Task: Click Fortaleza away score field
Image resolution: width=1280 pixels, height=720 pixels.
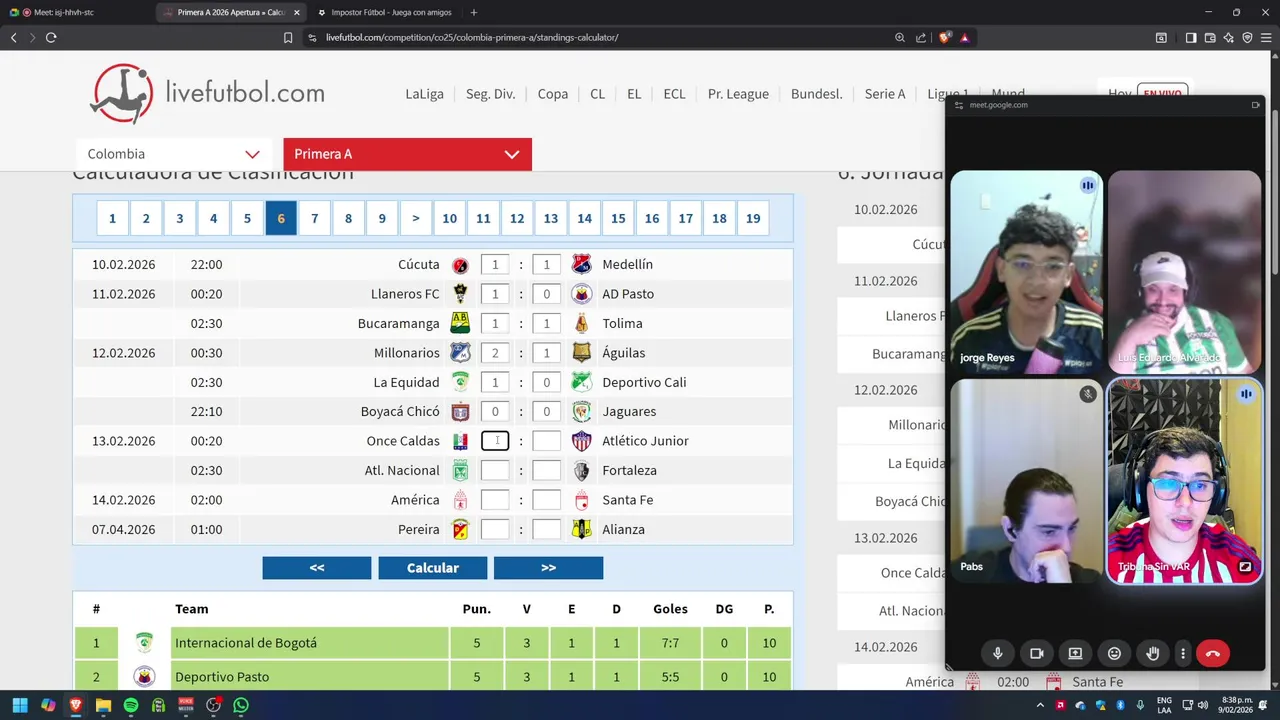Action: click(546, 470)
